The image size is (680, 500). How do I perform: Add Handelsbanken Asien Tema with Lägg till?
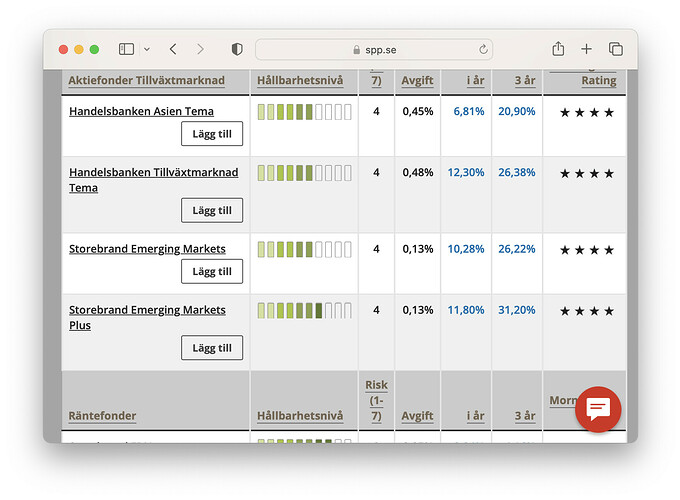212,134
